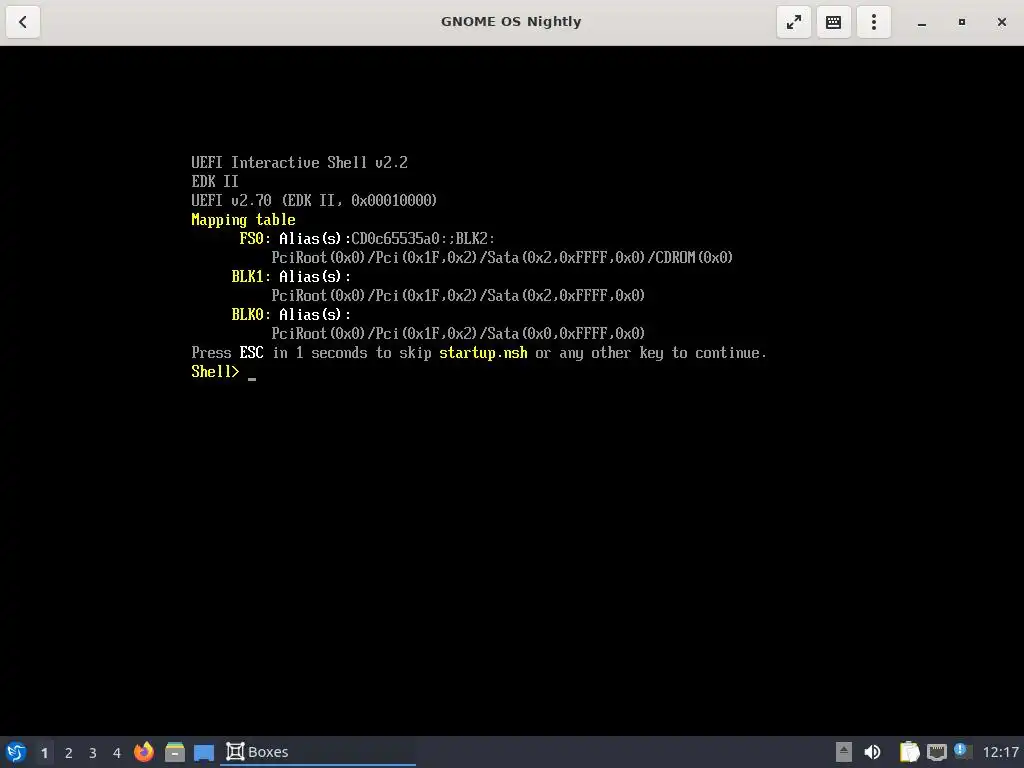Screen dimensions: 1024x768
Task: Open the file manager from the taskbar
Action: (174, 752)
